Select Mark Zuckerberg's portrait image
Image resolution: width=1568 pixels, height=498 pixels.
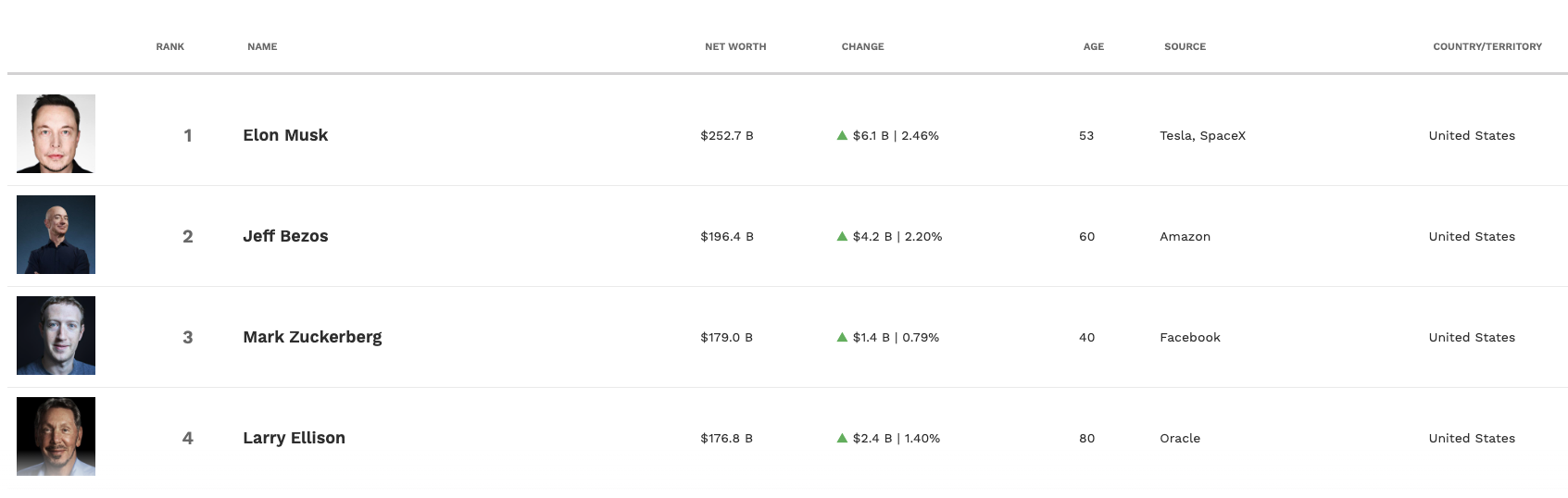point(56,335)
